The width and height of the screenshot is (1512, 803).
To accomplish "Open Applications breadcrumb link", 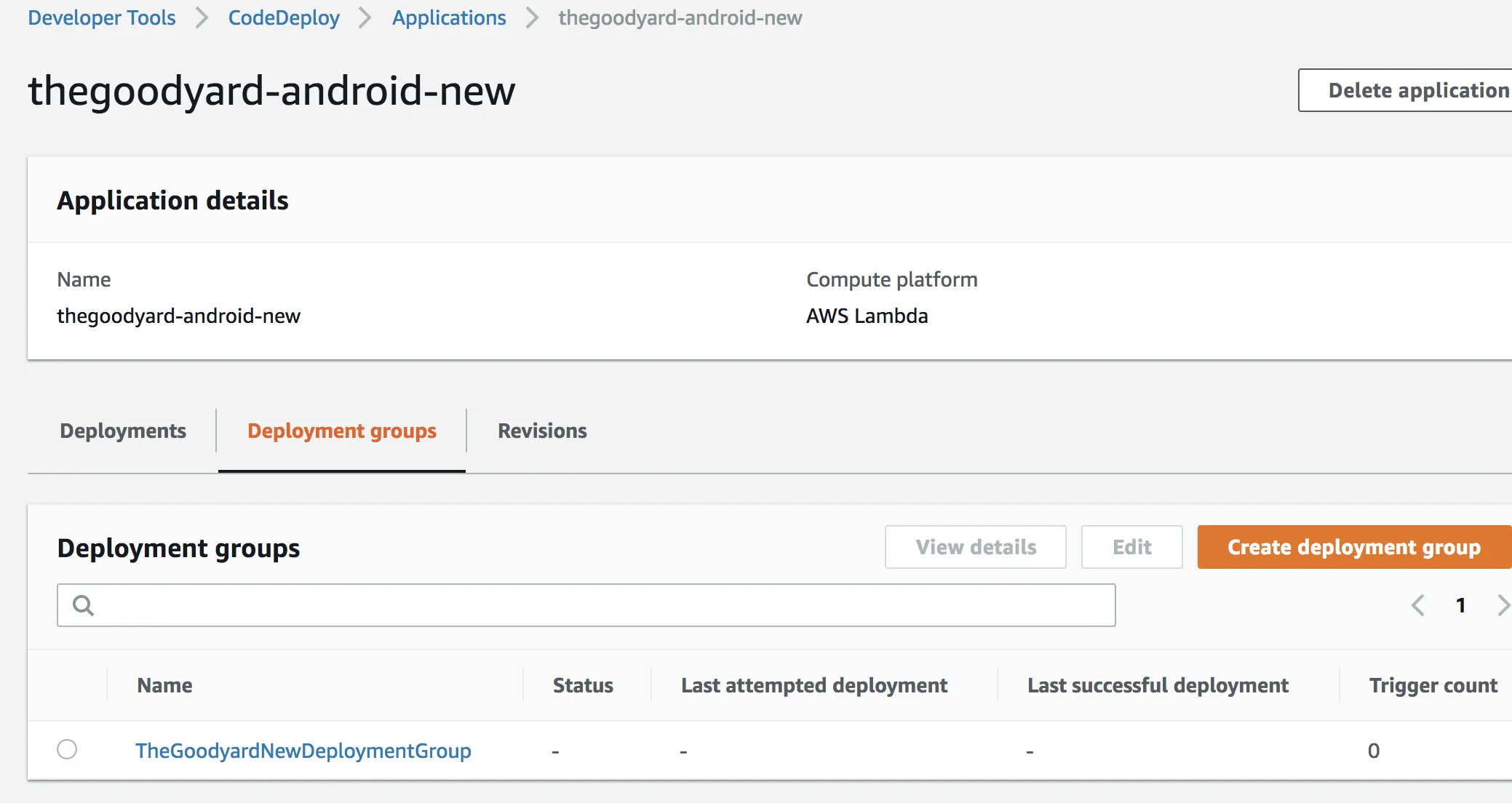I will pos(449,17).
